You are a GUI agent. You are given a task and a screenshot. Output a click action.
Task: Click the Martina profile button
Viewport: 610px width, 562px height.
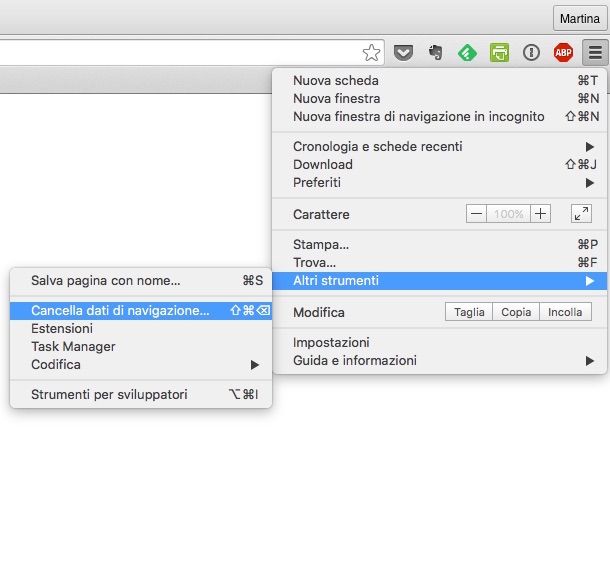pos(580,18)
